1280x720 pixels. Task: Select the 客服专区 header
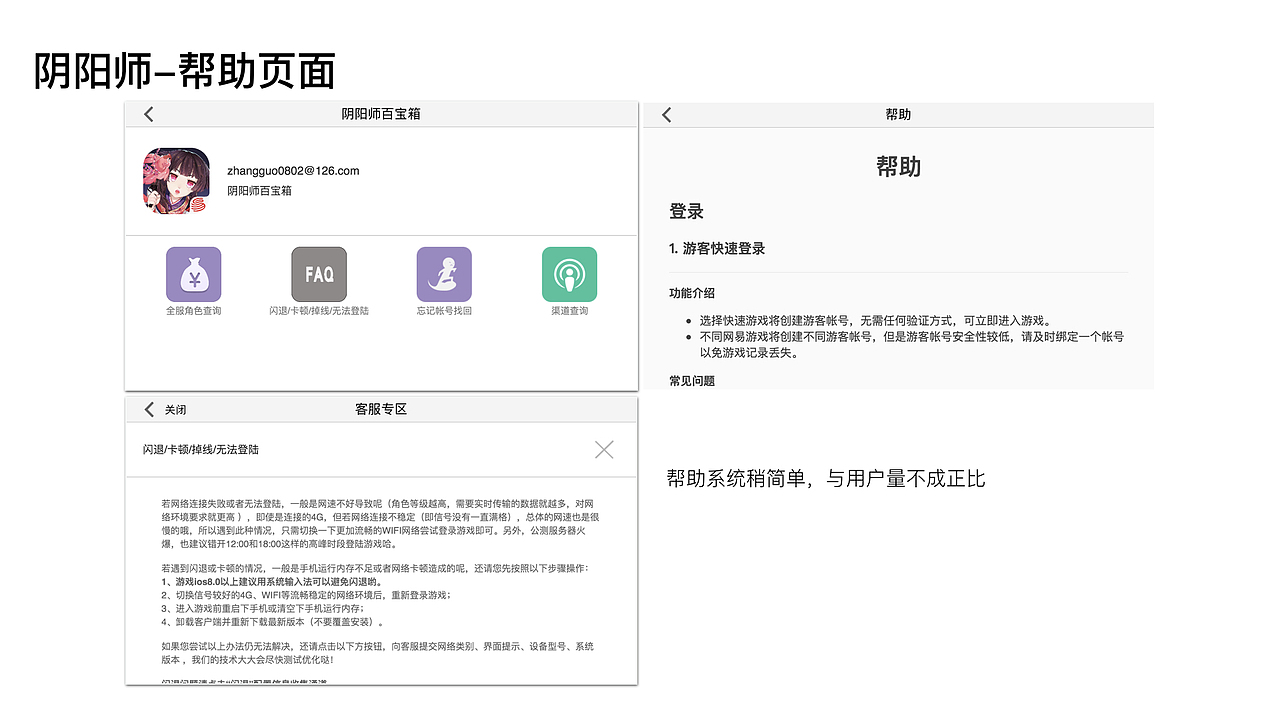click(381, 407)
